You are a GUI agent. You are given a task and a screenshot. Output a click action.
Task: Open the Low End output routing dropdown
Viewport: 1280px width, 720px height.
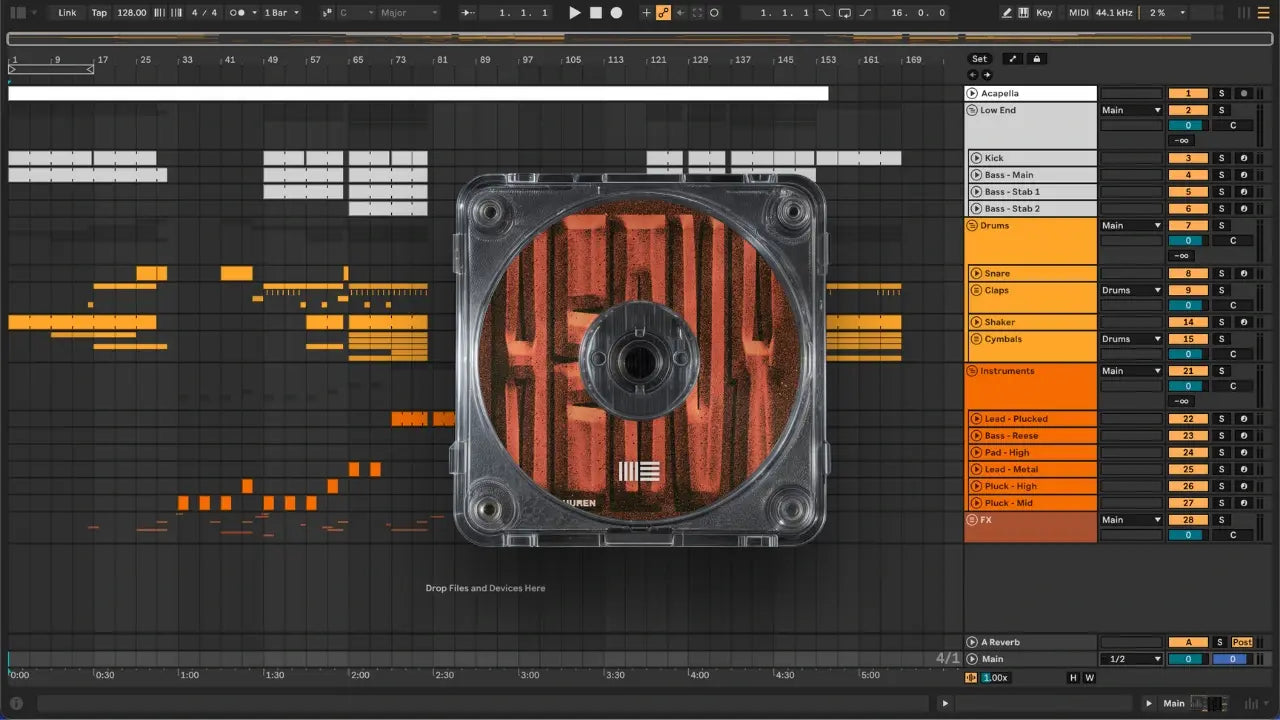[1131, 110]
